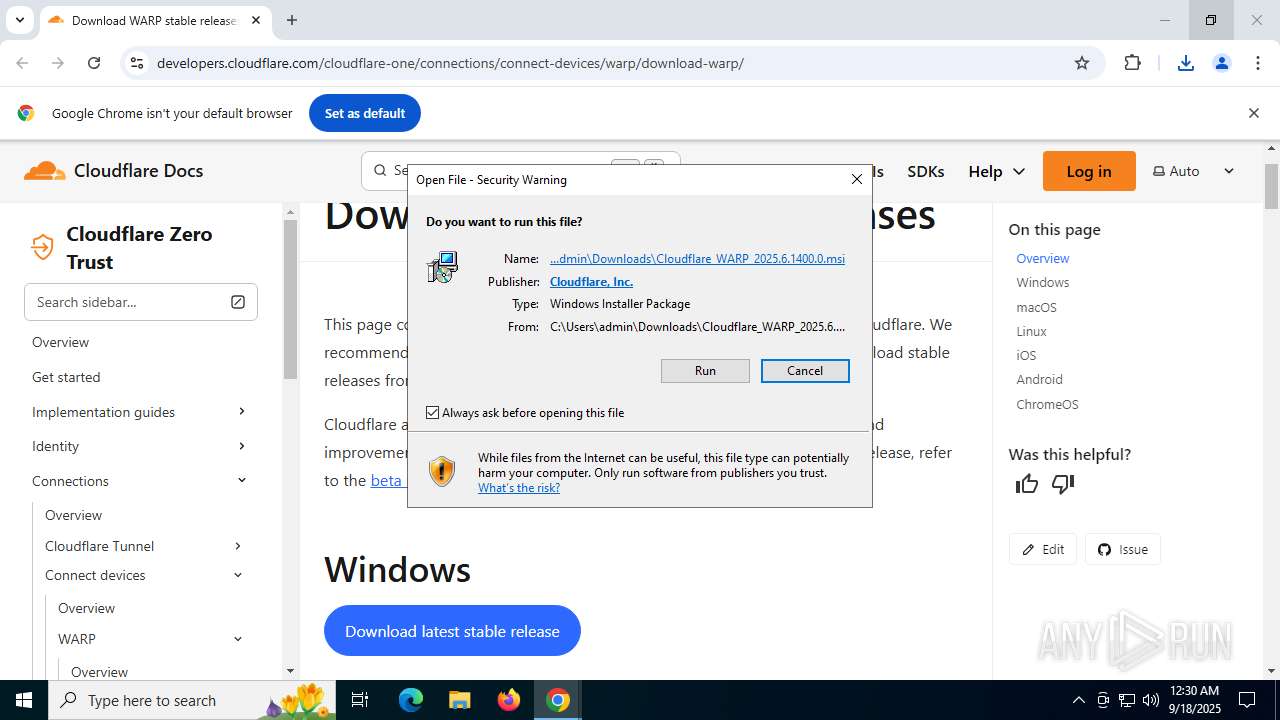This screenshot has height=720, width=1280.
Task: Cancel the security warning dialog
Action: click(805, 371)
